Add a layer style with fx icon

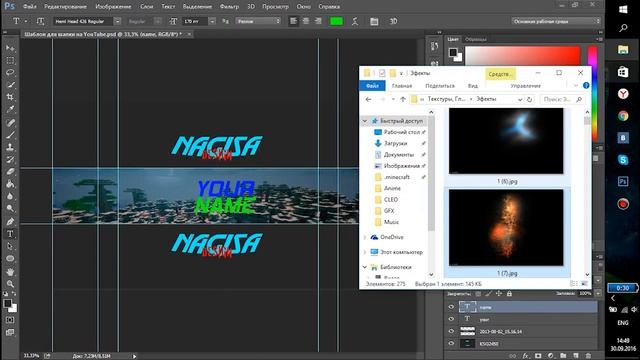pos(526,356)
